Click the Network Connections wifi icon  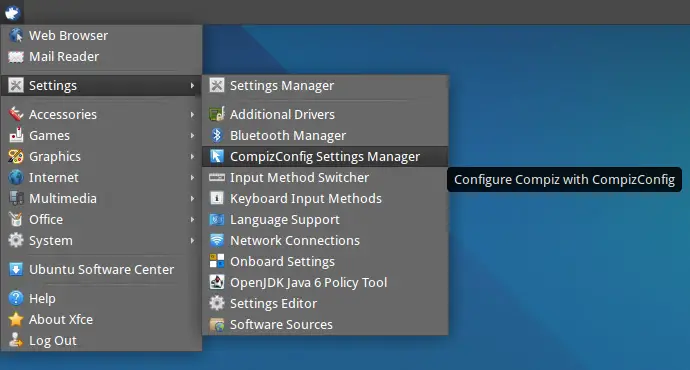(x=217, y=240)
